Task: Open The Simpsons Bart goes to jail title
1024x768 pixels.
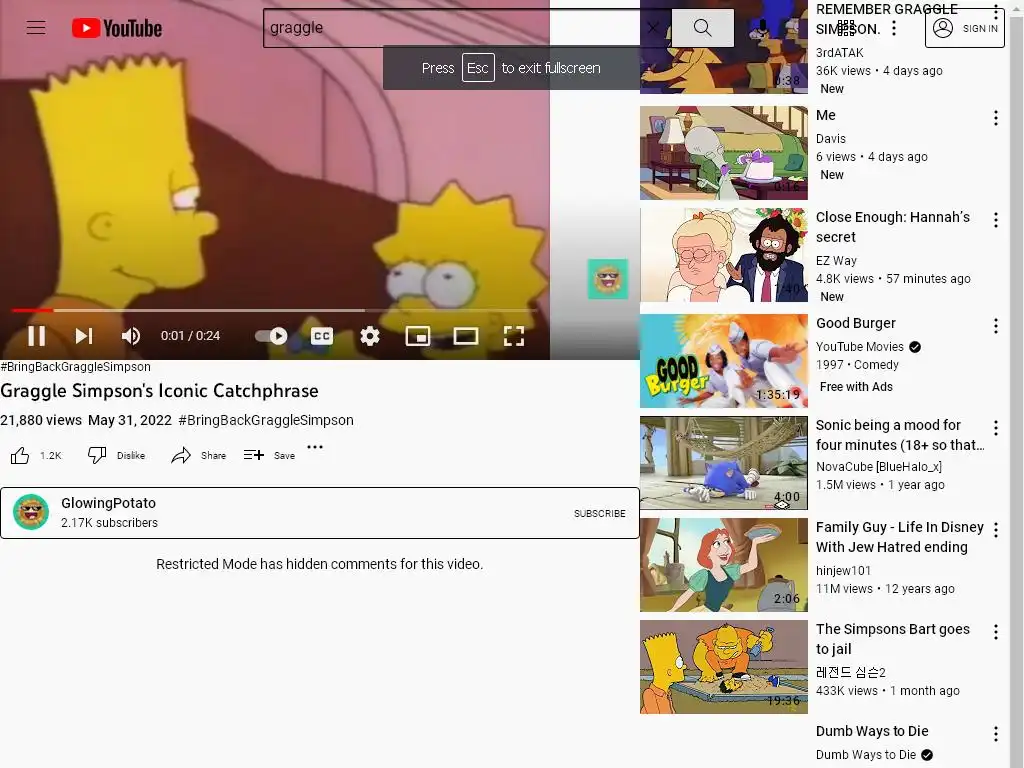Action: pos(893,639)
